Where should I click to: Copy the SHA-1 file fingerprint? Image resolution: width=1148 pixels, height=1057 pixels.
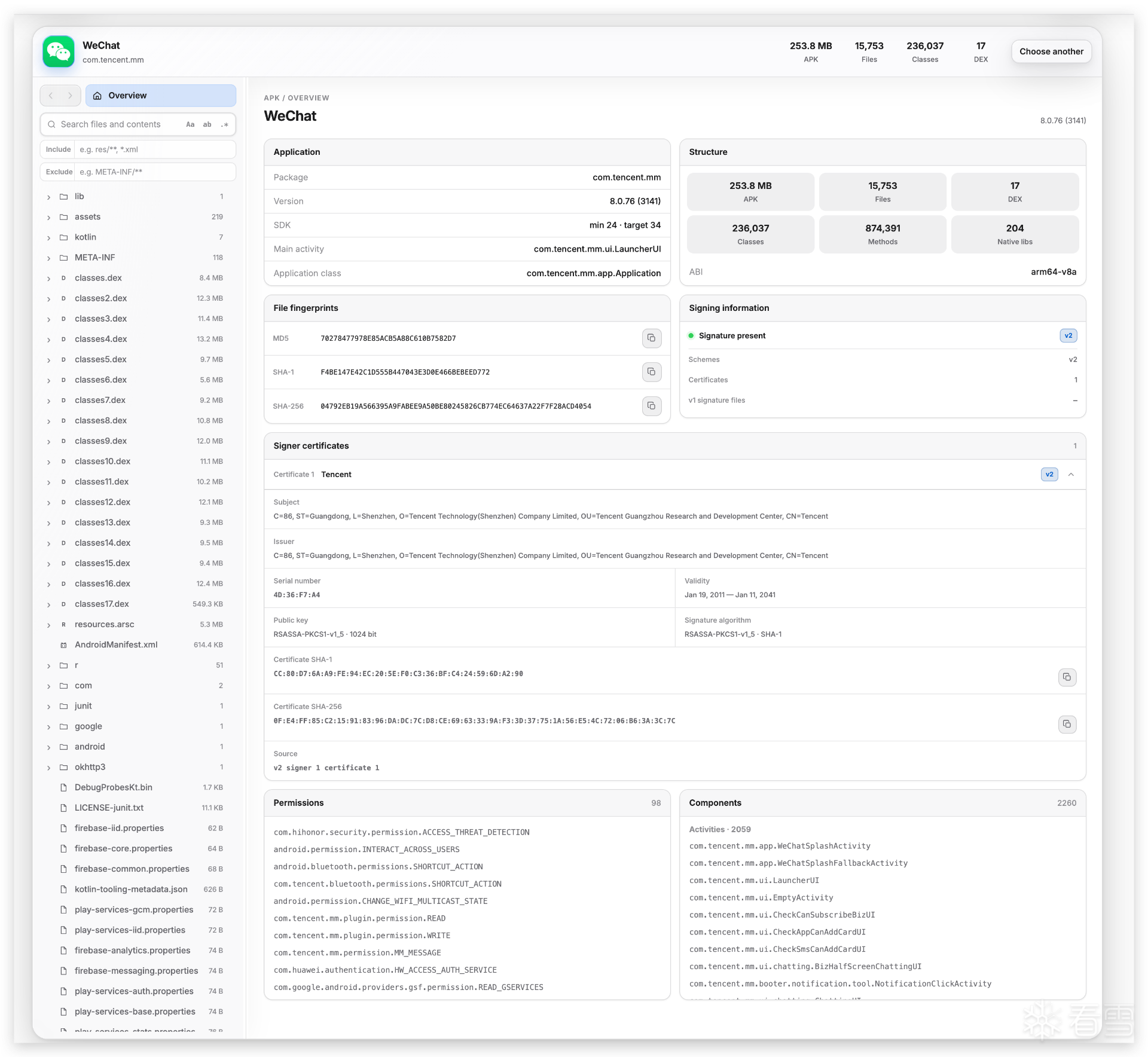pyautogui.click(x=651, y=372)
